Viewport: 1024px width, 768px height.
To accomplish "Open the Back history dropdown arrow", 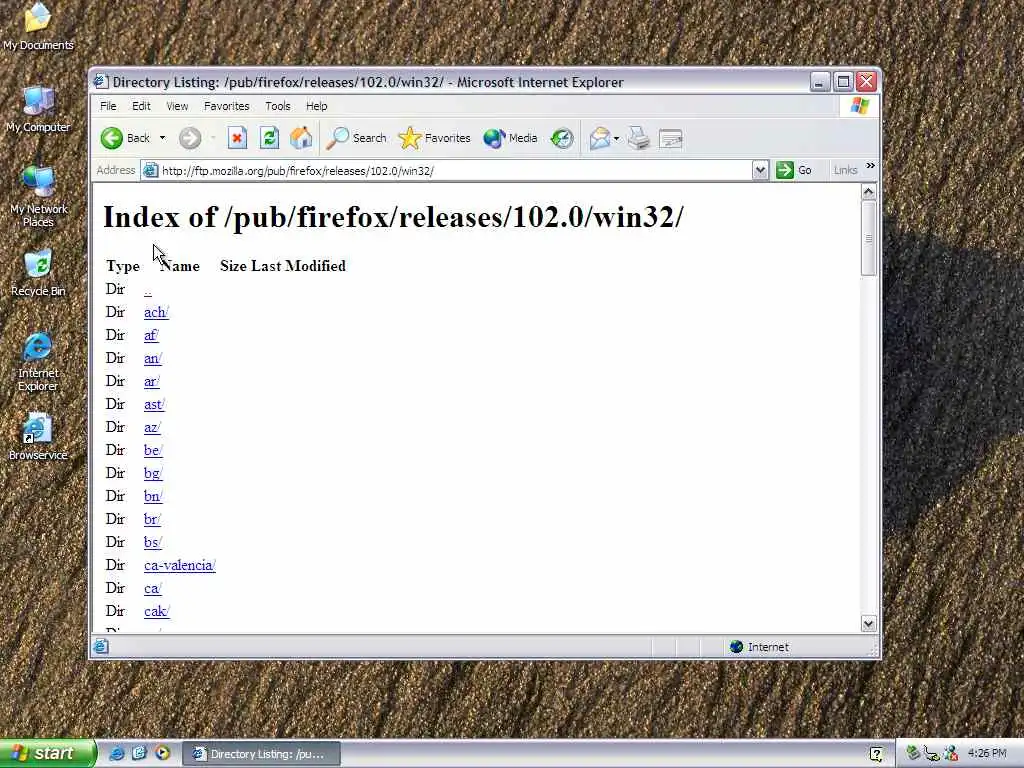I will pyautogui.click(x=163, y=138).
